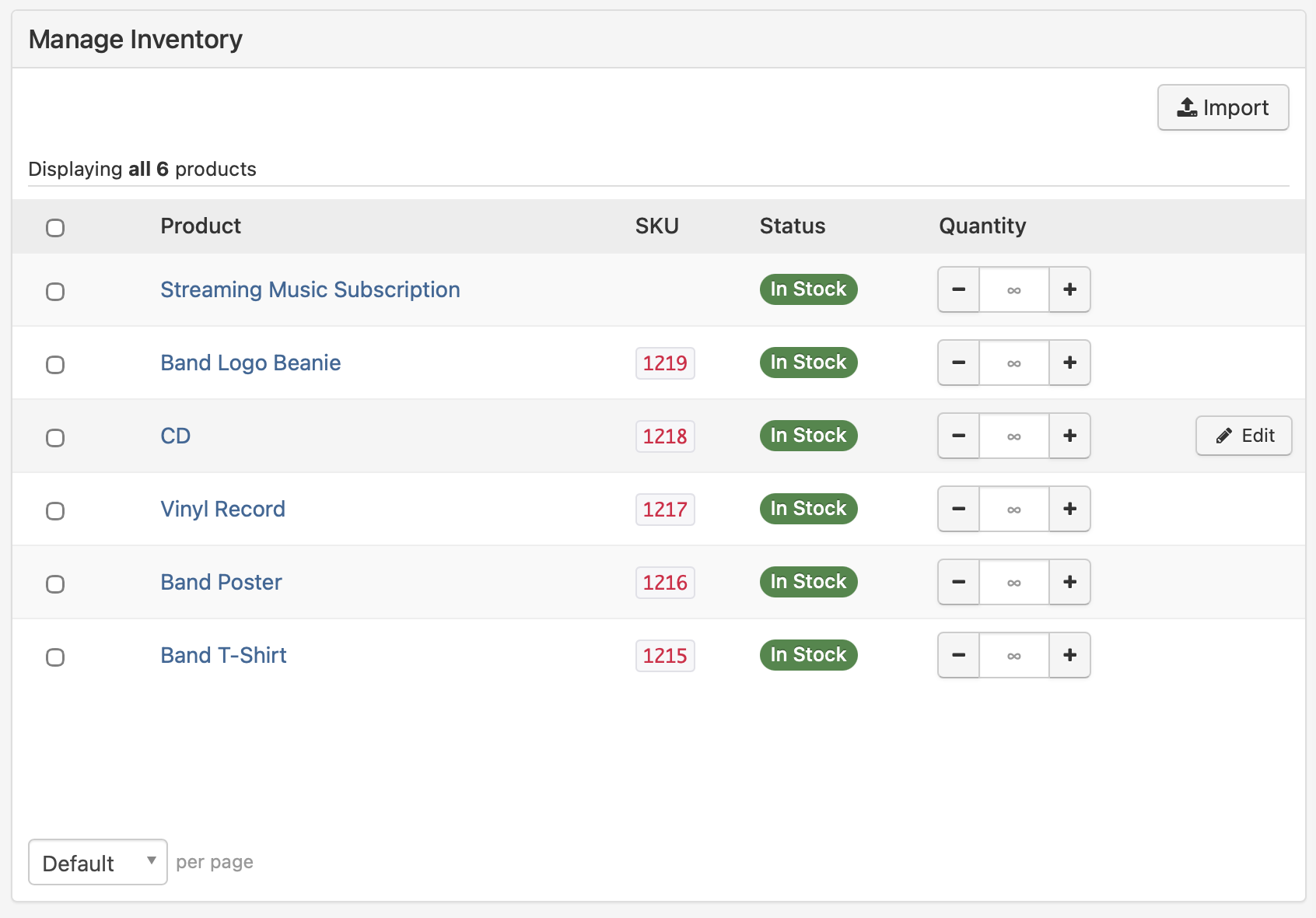1316x918 pixels.
Task: Decrease quantity for Band Poster
Action: (x=958, y=582)
